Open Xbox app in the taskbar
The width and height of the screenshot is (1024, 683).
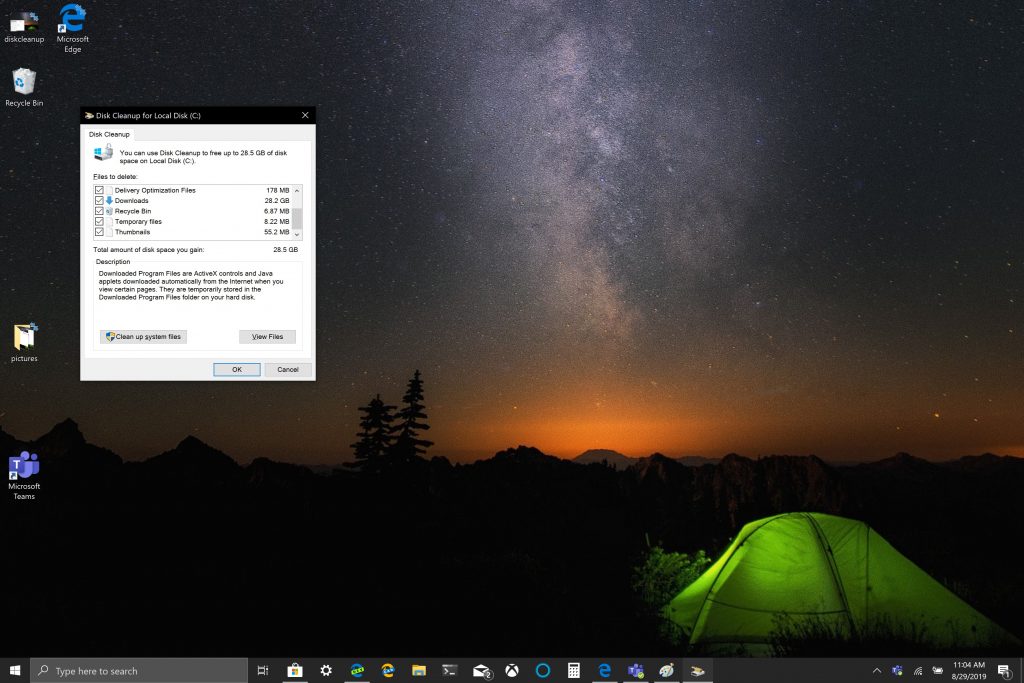coord(511,670)
